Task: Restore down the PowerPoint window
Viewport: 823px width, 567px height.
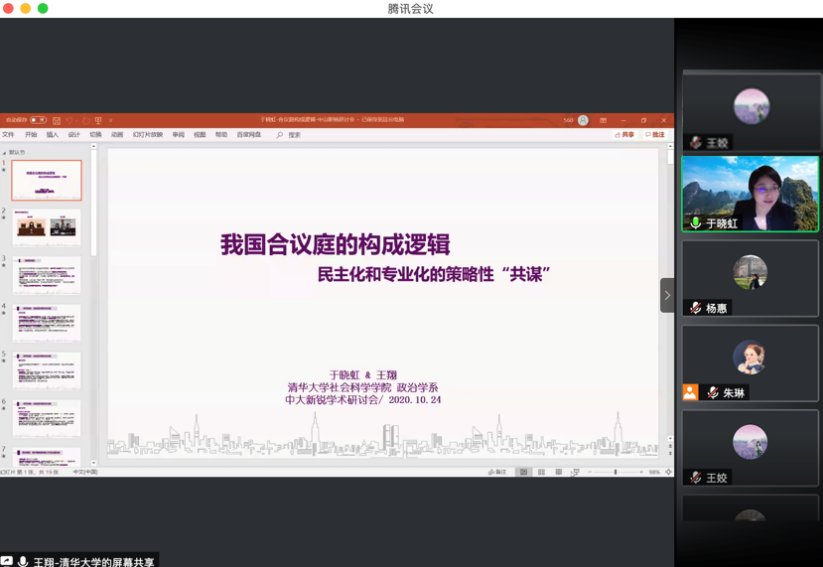Action: click(643, 120)
